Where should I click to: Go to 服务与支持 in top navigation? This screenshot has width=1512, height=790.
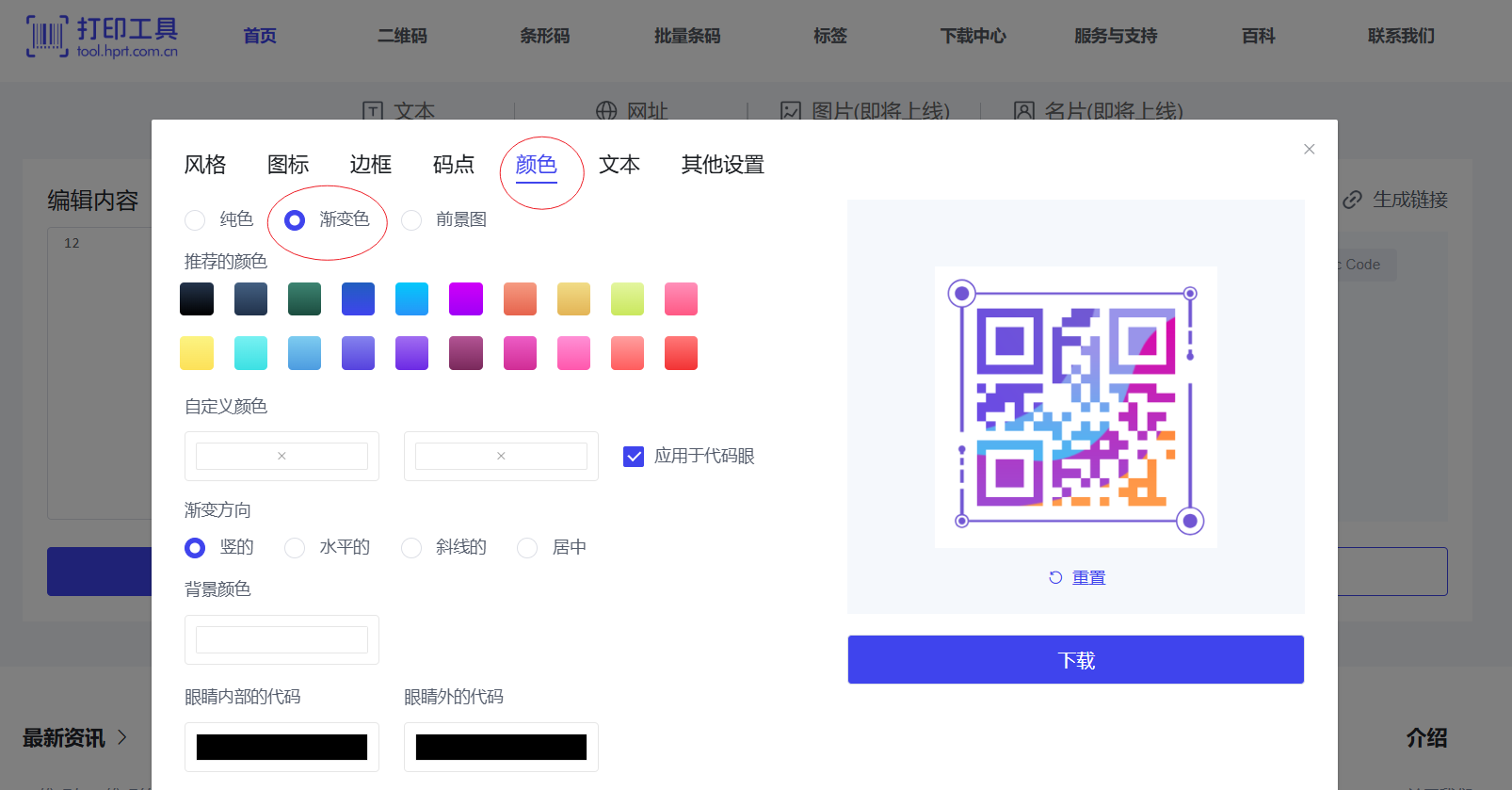coord(1116,36)
